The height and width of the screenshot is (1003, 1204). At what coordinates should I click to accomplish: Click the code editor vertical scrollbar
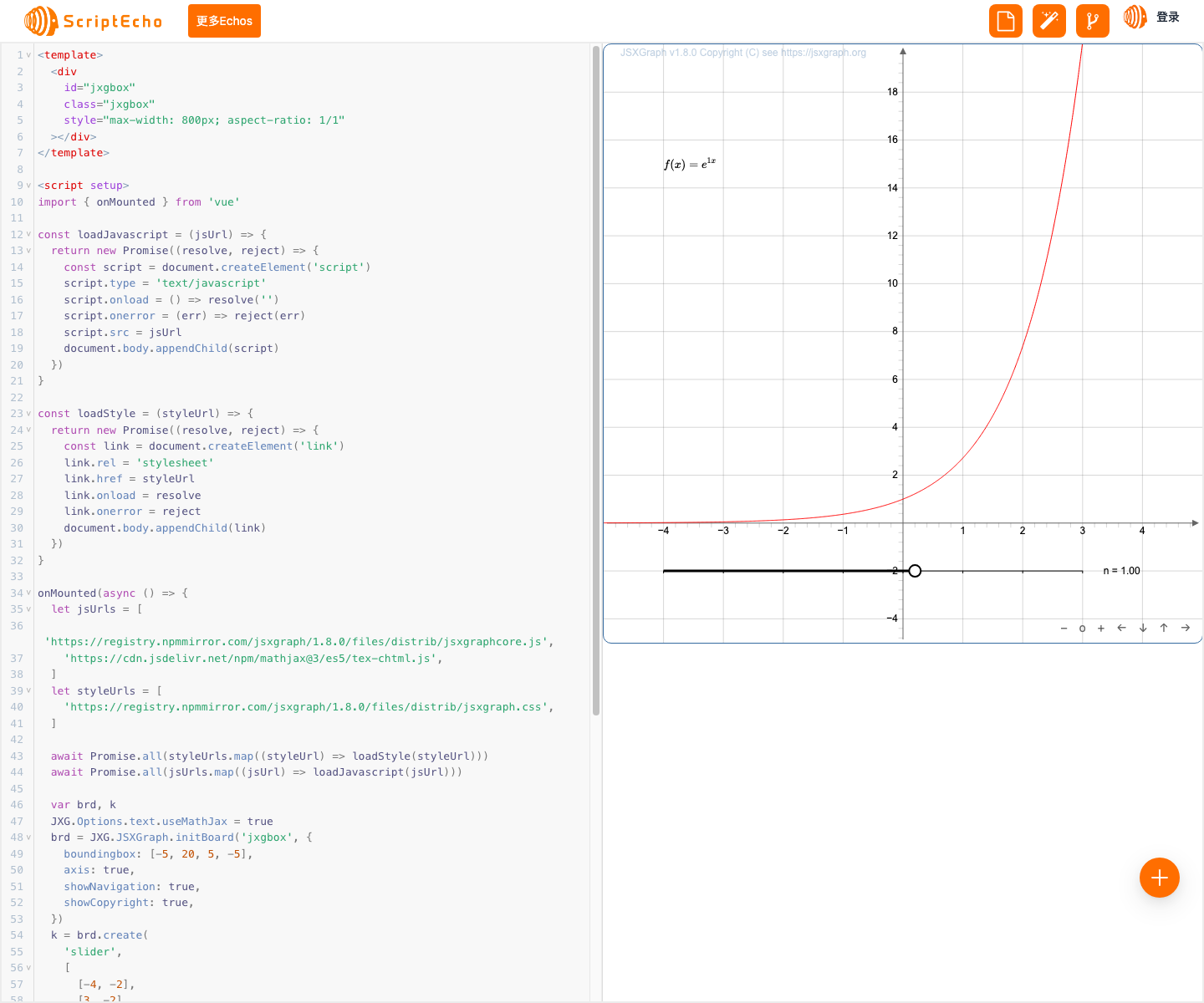pyautogui.click(x=596, y=380)
